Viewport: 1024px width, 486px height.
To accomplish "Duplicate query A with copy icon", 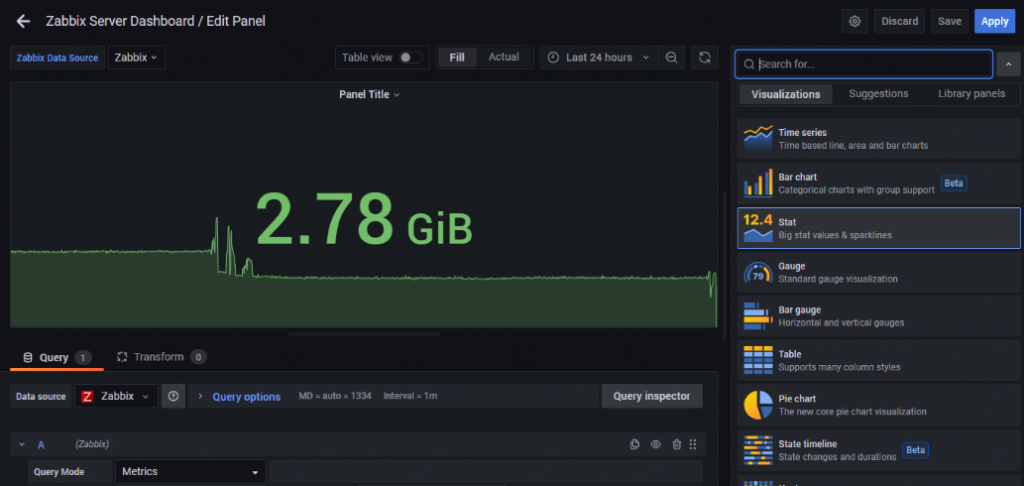I will 634,444.
